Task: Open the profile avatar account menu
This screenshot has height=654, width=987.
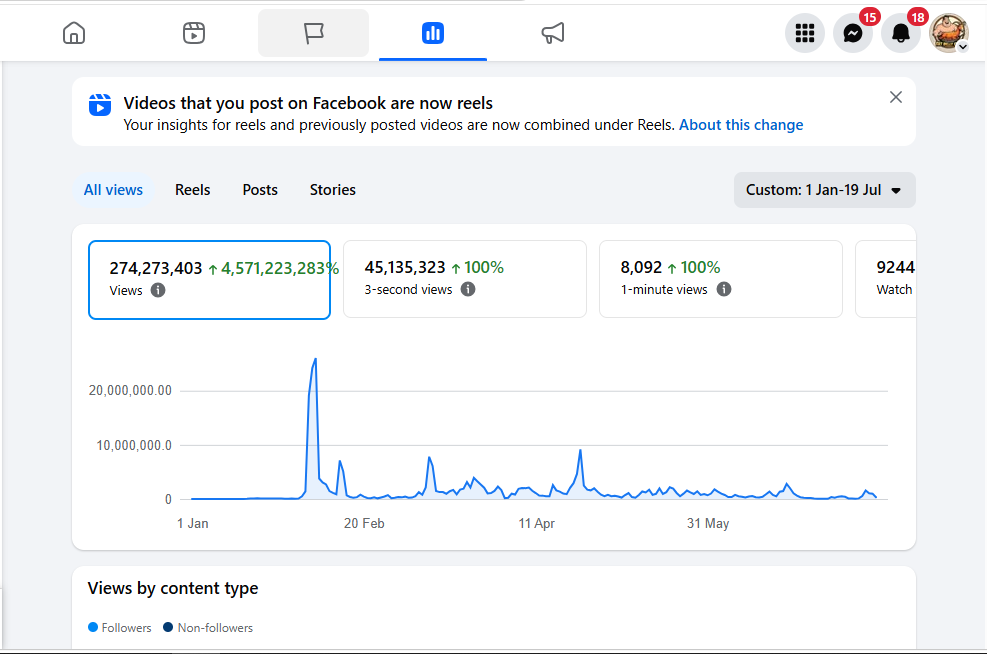Action: [949, 33]
